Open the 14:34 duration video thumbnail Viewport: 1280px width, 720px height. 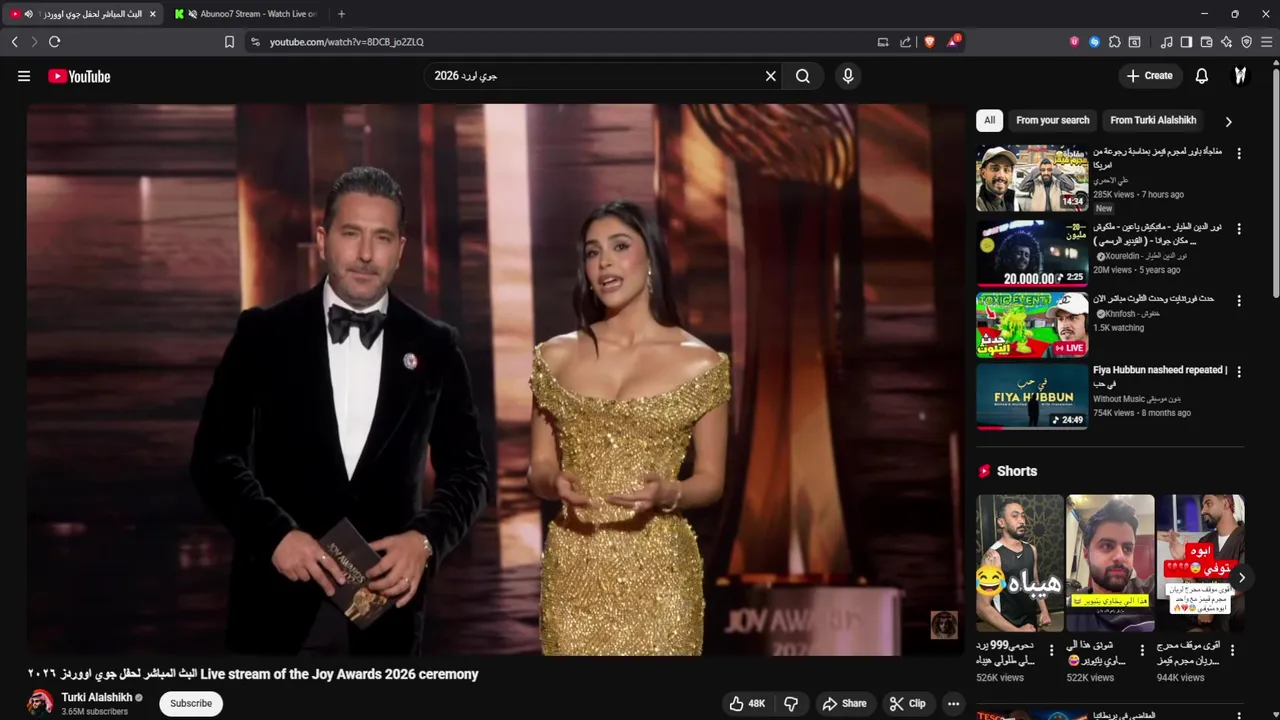click(x=1032, y=178)
